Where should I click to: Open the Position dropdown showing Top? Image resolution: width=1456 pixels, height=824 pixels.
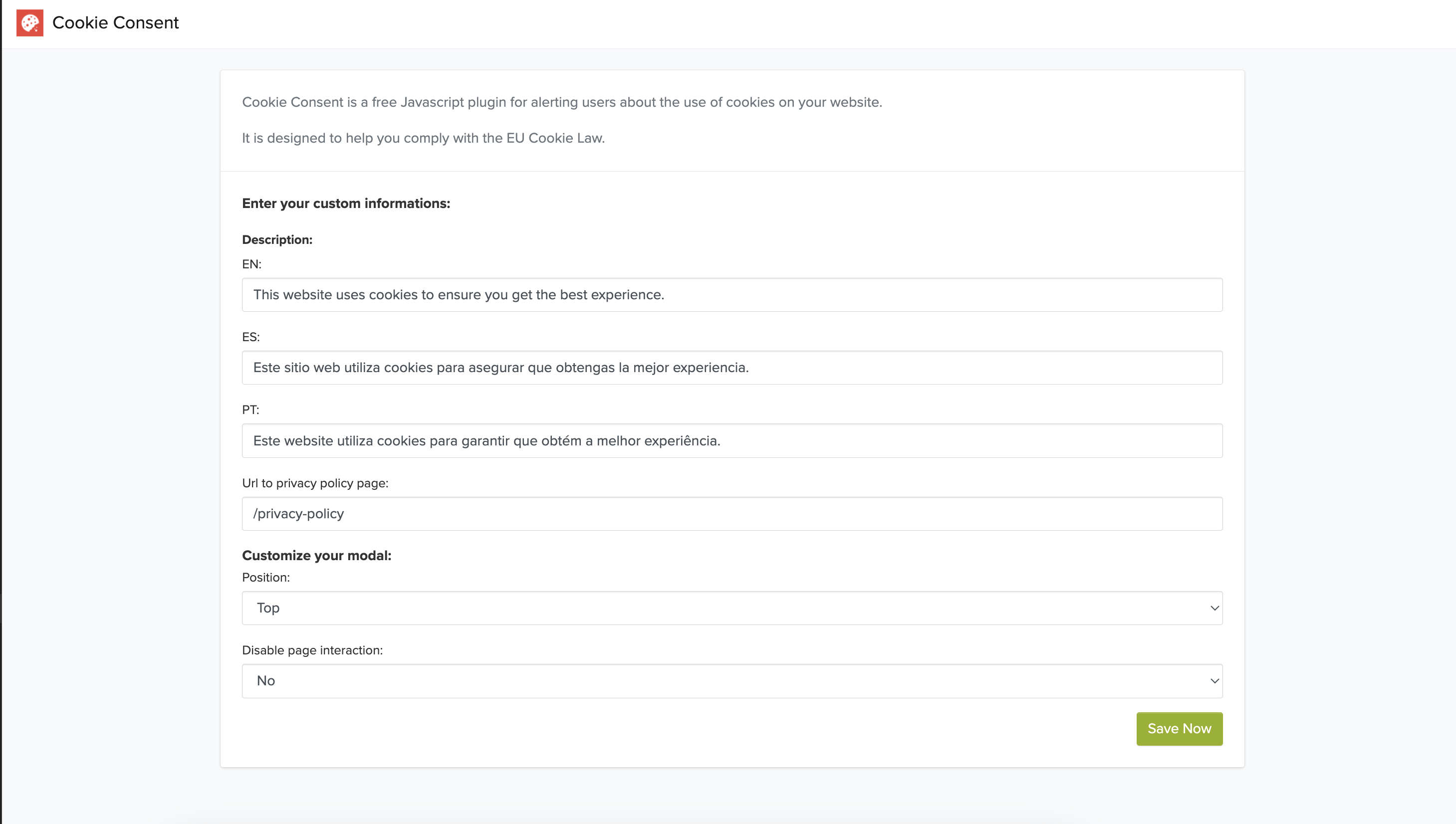tap(732, 609)
